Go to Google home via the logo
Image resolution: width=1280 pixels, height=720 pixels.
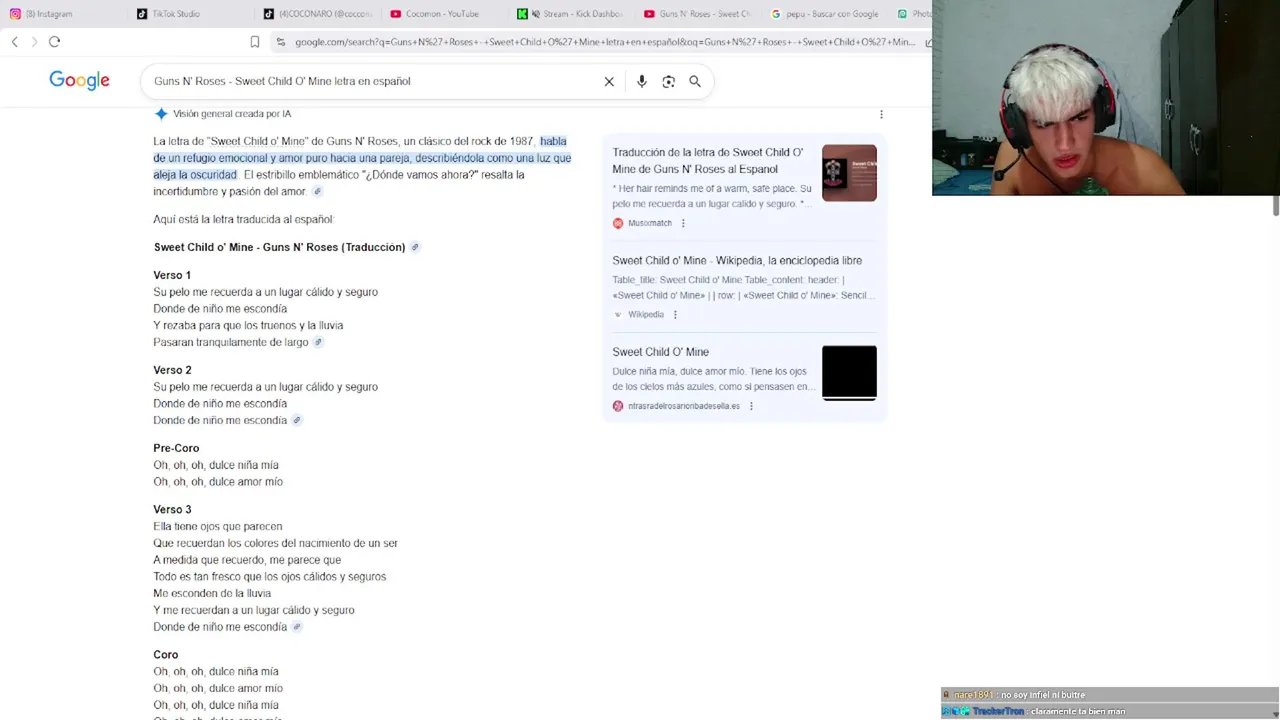pos(79,81)
